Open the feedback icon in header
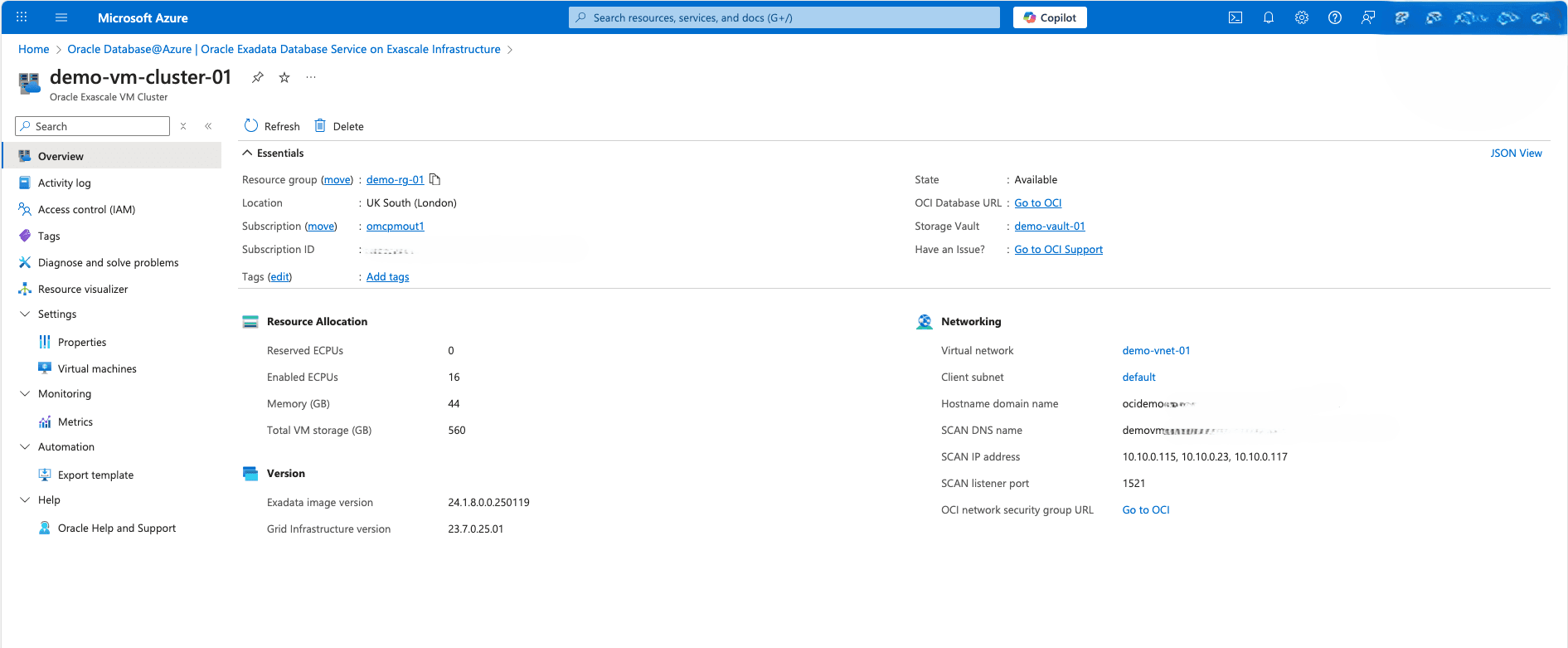1568x648 pixels. pos(1368,17)
